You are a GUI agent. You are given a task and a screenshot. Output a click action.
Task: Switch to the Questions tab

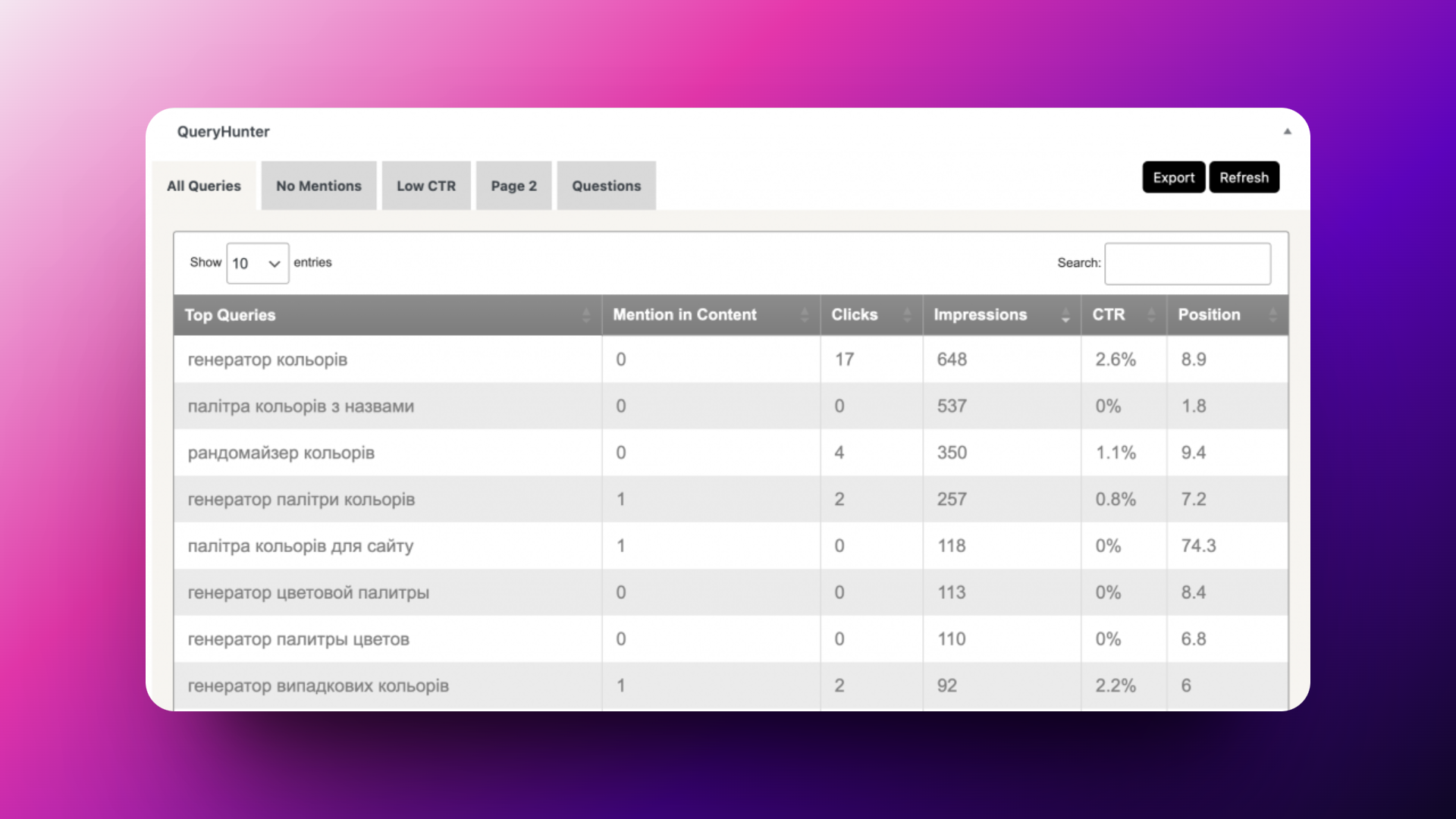point(605,186)
